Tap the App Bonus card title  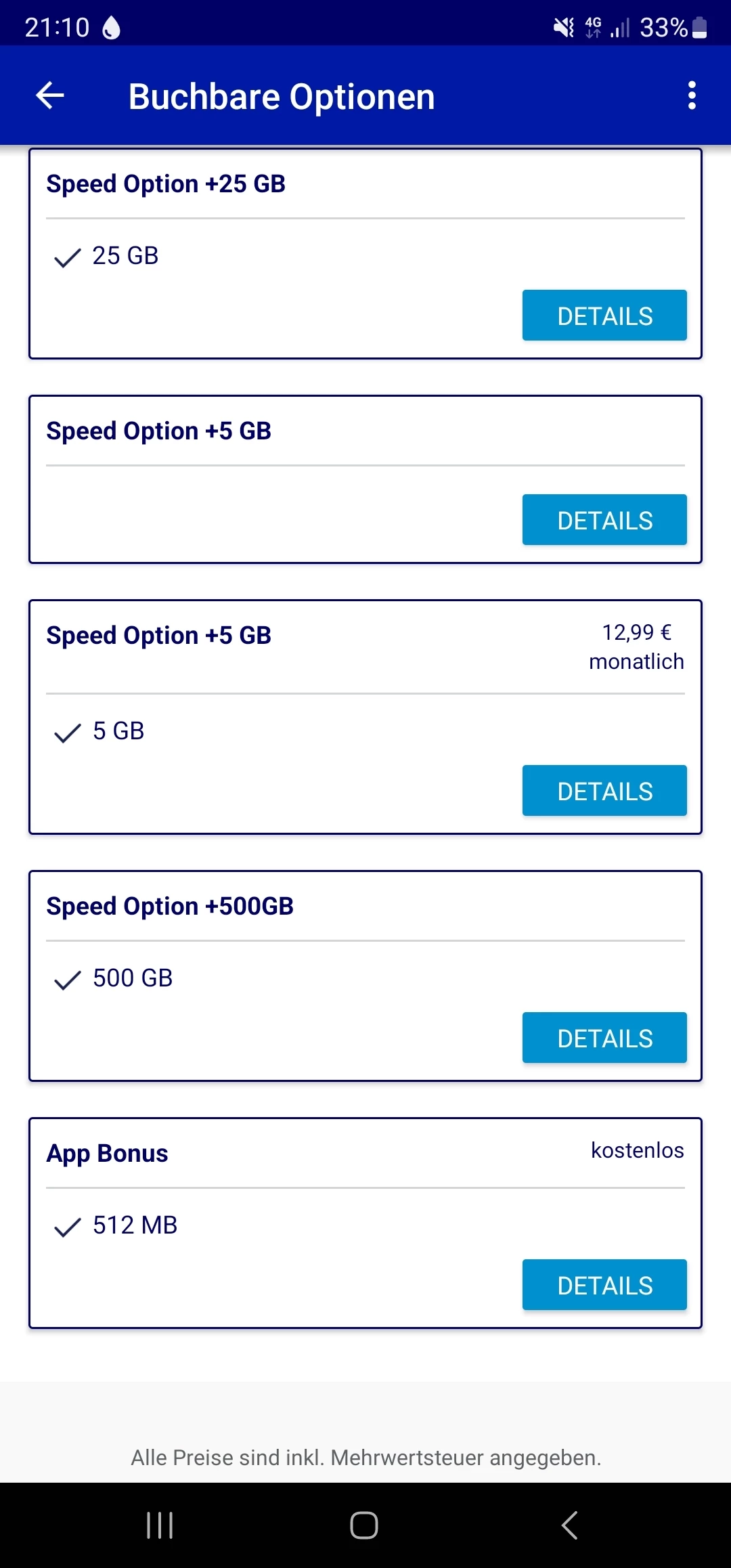coord(107,1154)
